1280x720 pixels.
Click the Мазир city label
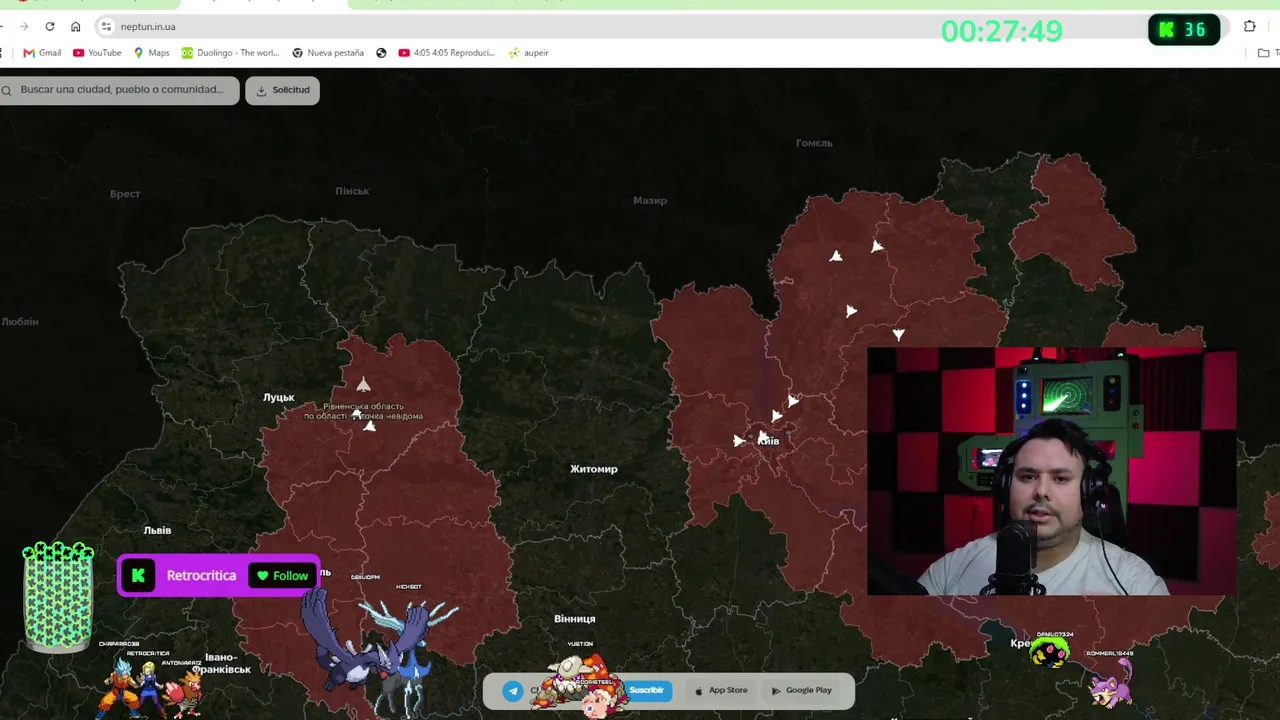click(650, 201)
